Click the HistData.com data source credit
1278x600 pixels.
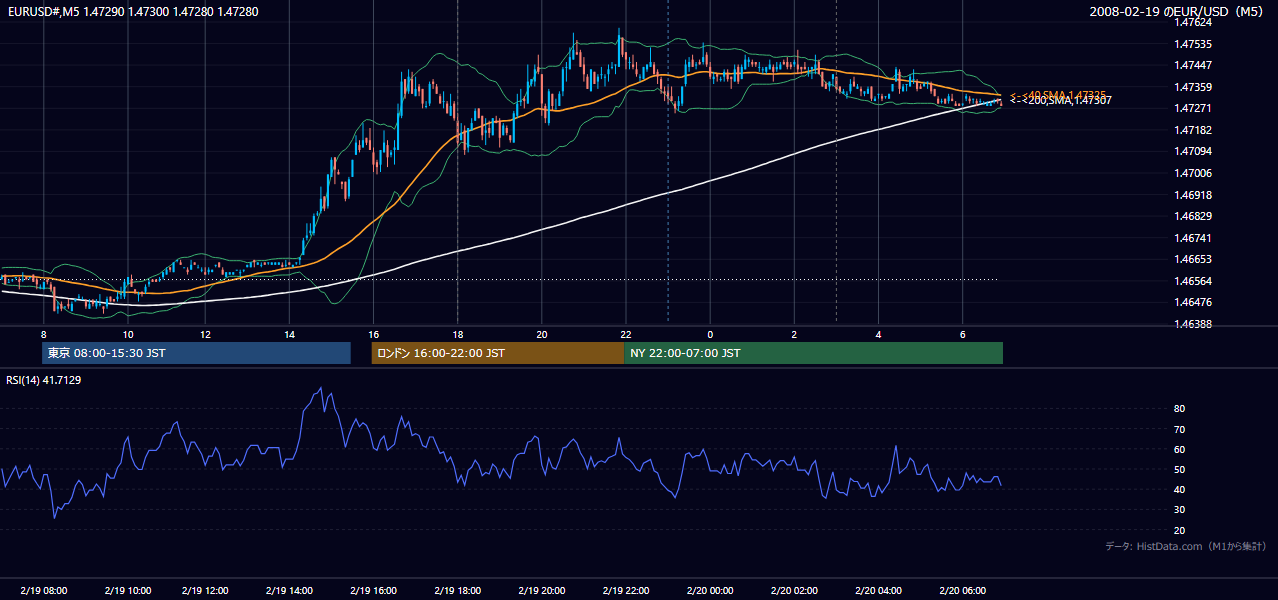pyautogui.click(x=1186, y=547)
